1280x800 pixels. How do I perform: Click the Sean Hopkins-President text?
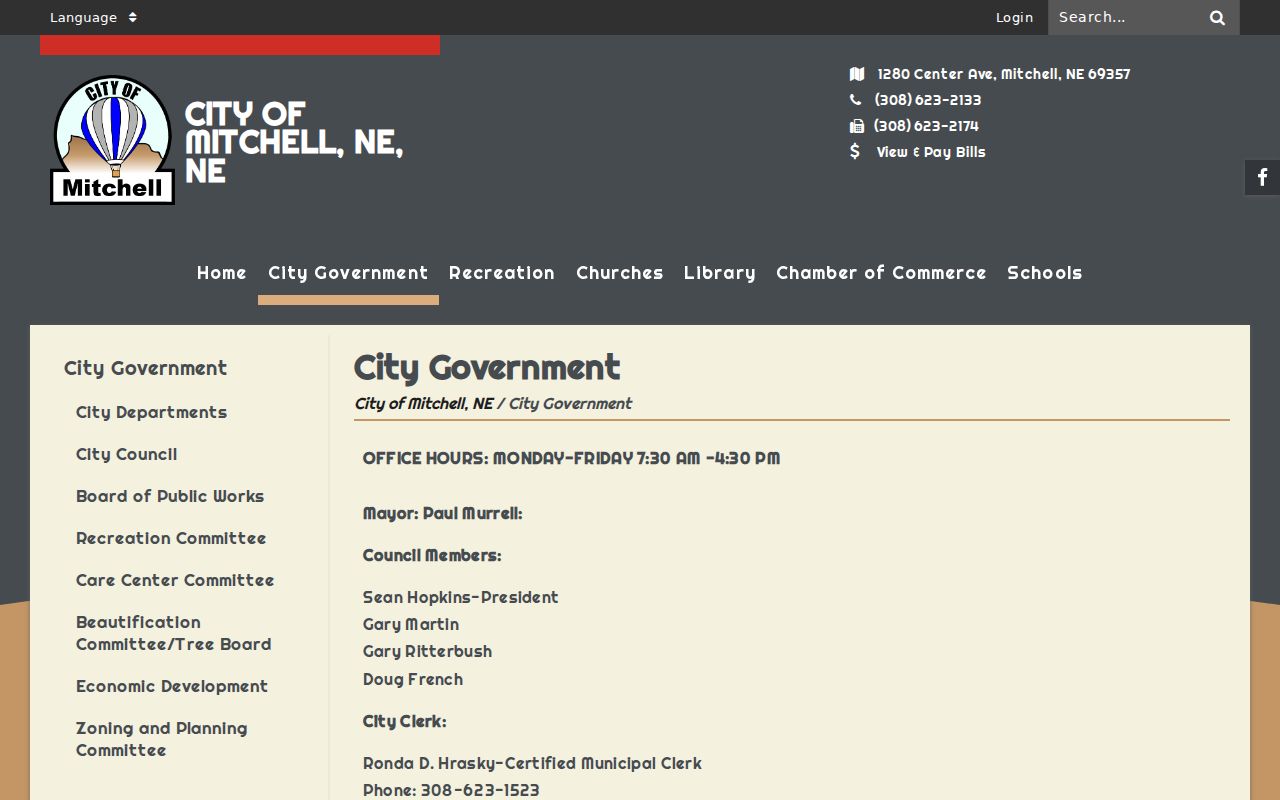[x=461, y=597]
